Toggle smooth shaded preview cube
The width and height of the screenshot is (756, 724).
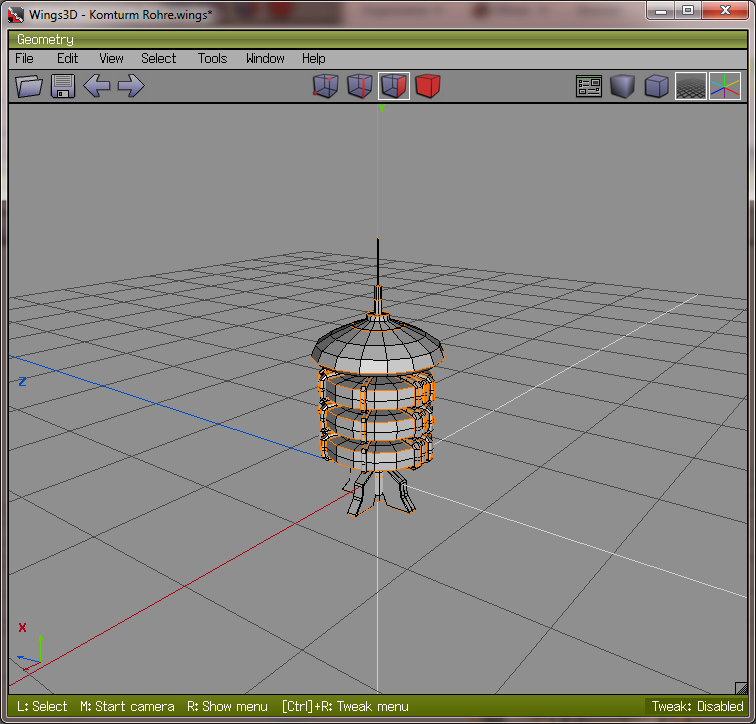[622, 86]
